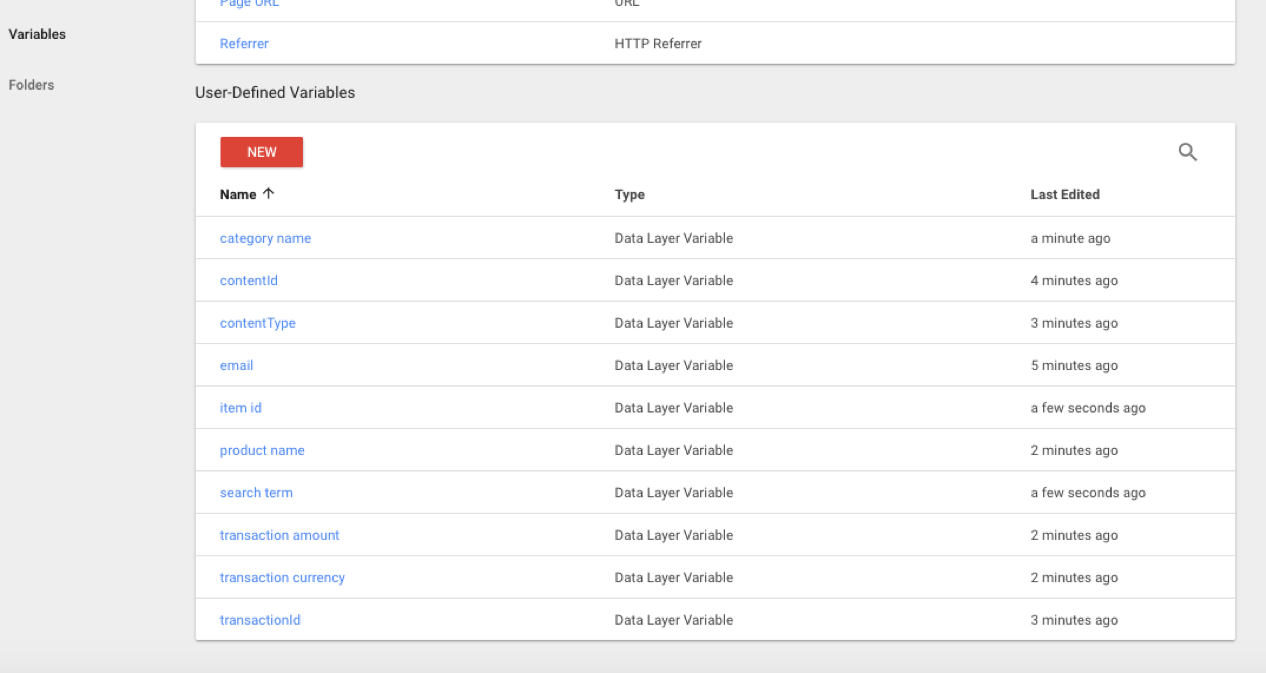Image resolution: width=1266 pixels, height=673 pixels.
Task: Open Folders in the left sidebar
Action: (31, 85)
